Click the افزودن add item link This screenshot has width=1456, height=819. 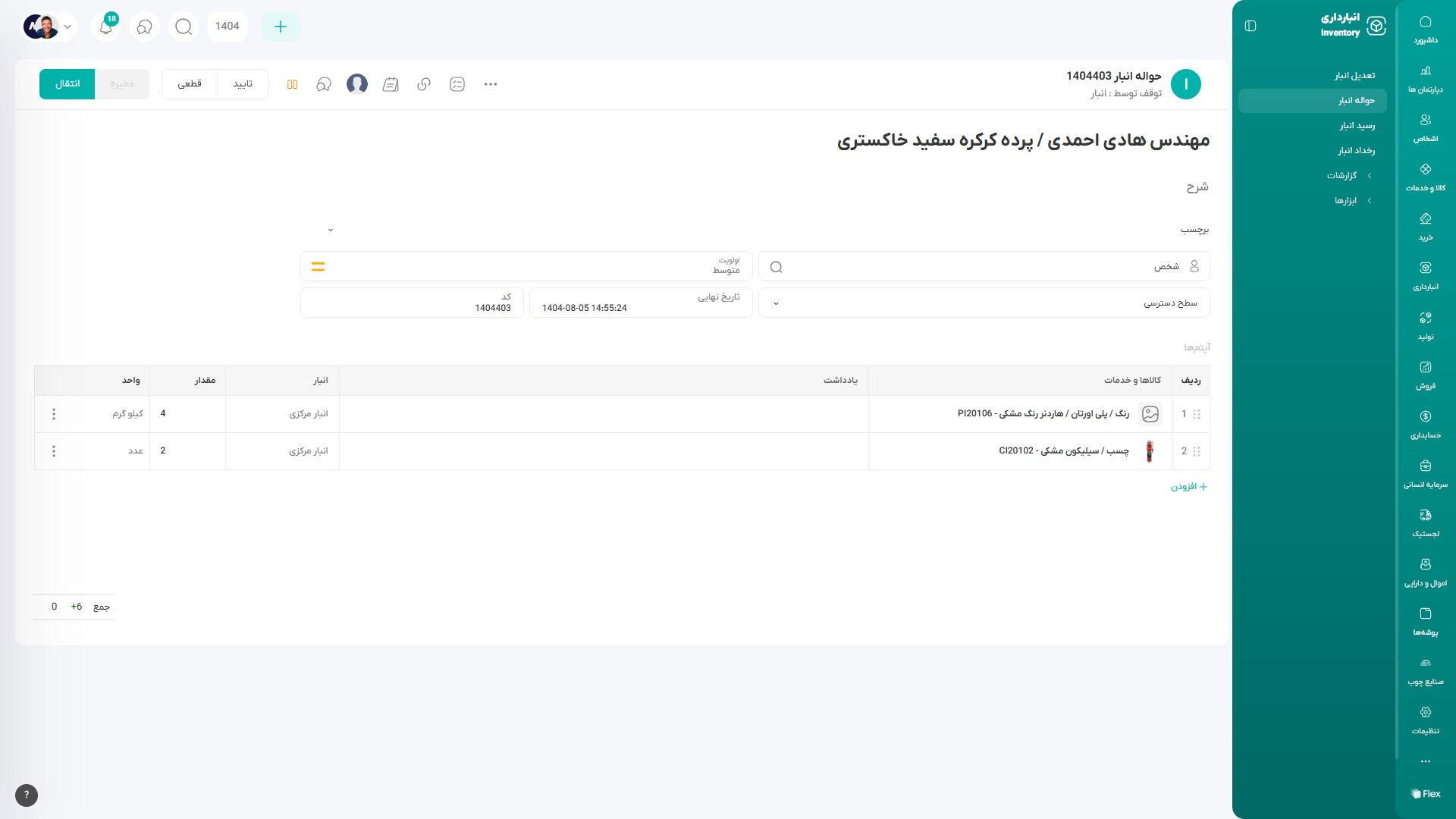[x=1188, y=487]
